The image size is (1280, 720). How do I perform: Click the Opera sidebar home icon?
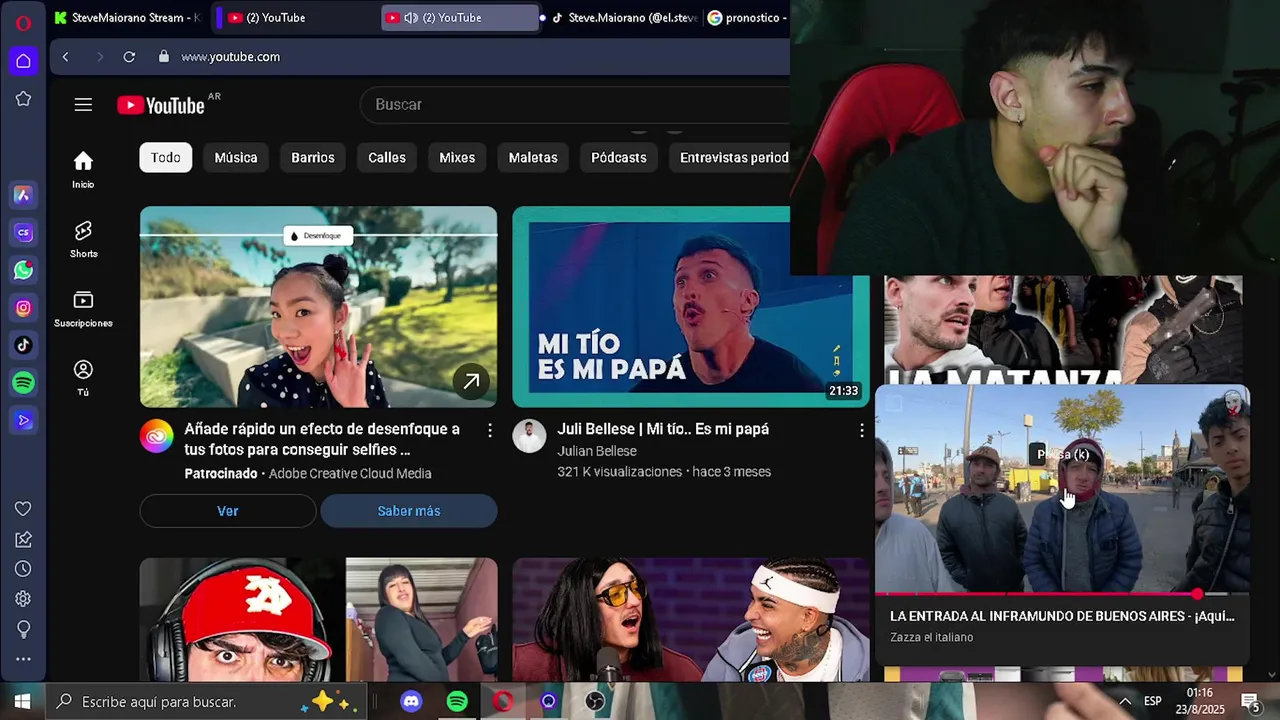point(23,61)
